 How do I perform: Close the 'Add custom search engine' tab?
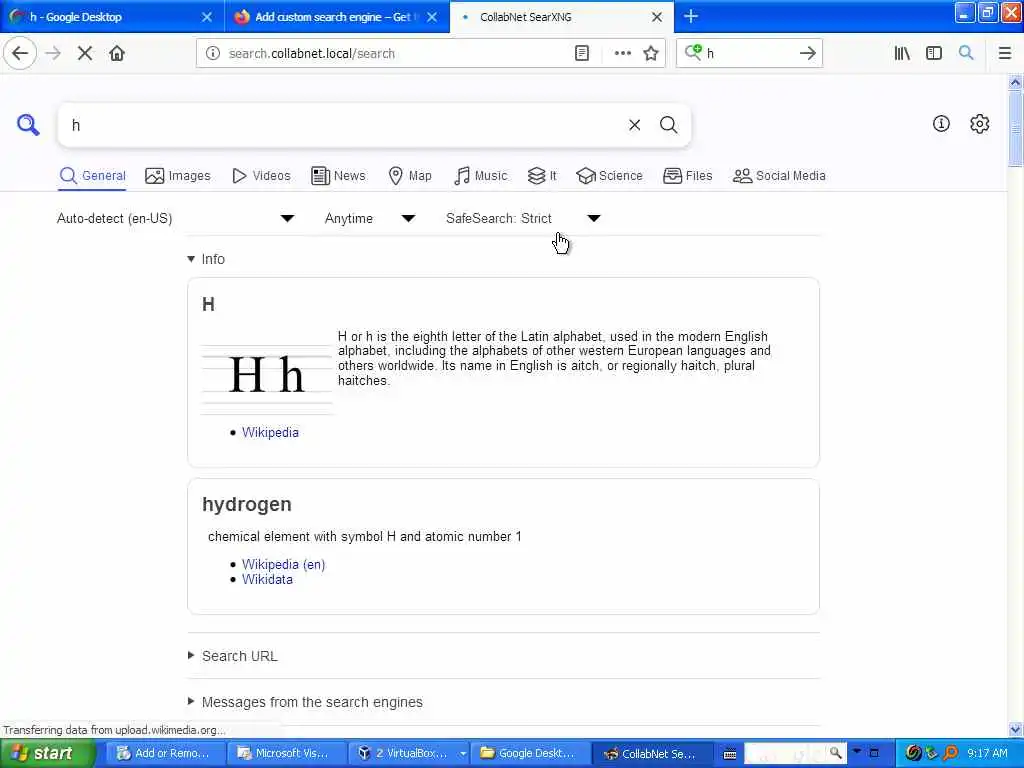[432, 17]
